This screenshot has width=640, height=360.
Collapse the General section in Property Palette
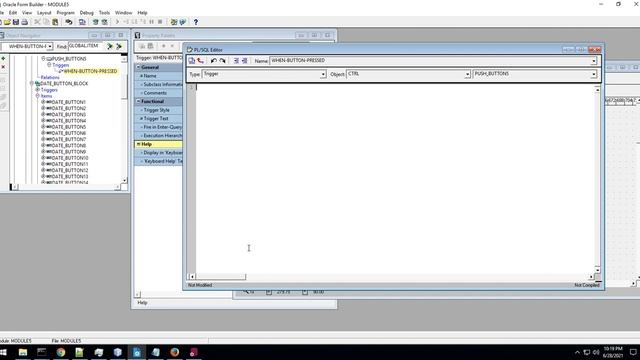tap(138, 67)
